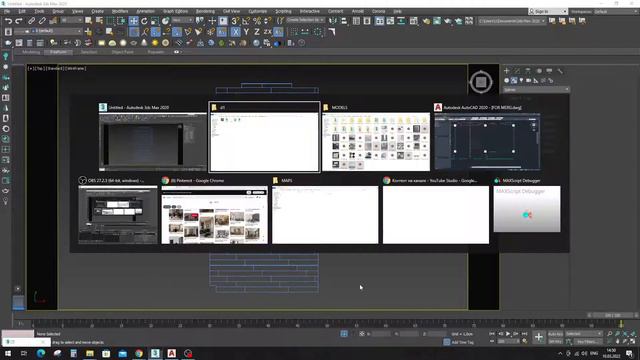Click the Auto Key button
This screenshot has width=640, height=360.
tap(555, 334)
